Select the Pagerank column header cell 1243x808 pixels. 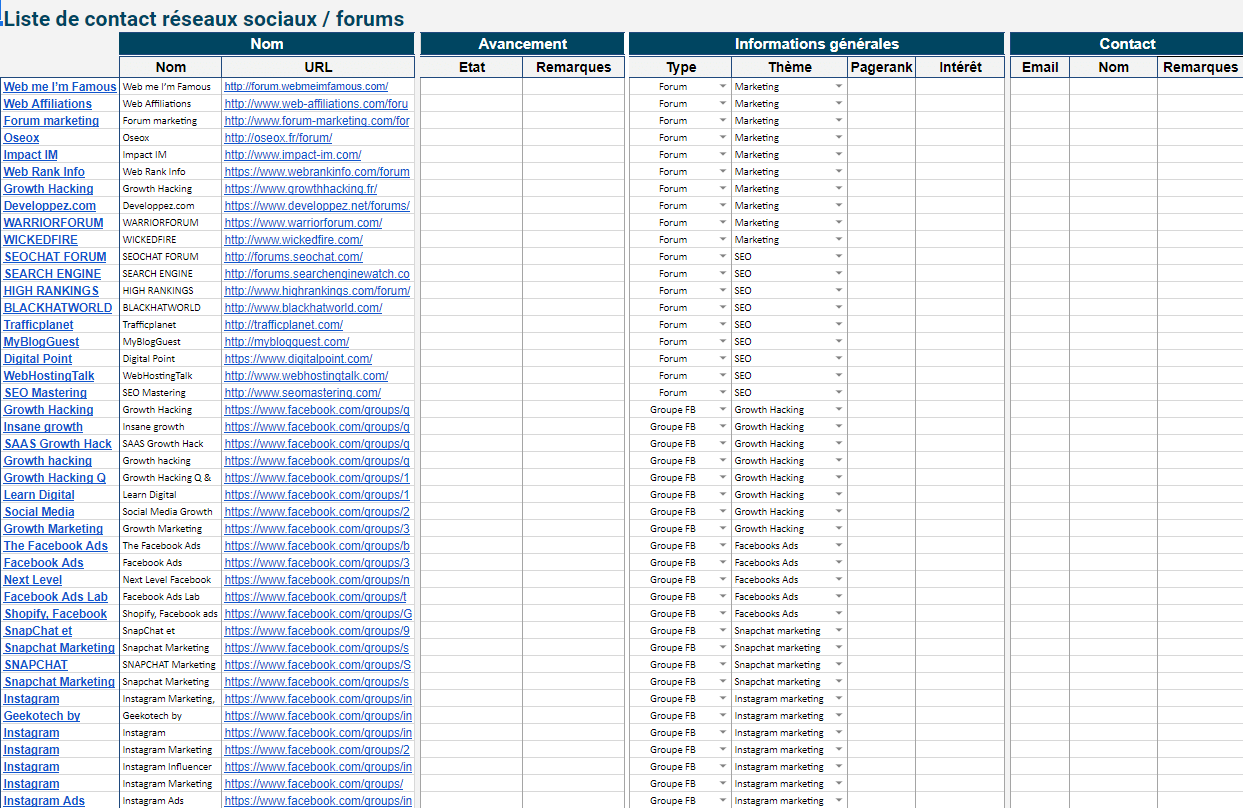click(881, 67)
